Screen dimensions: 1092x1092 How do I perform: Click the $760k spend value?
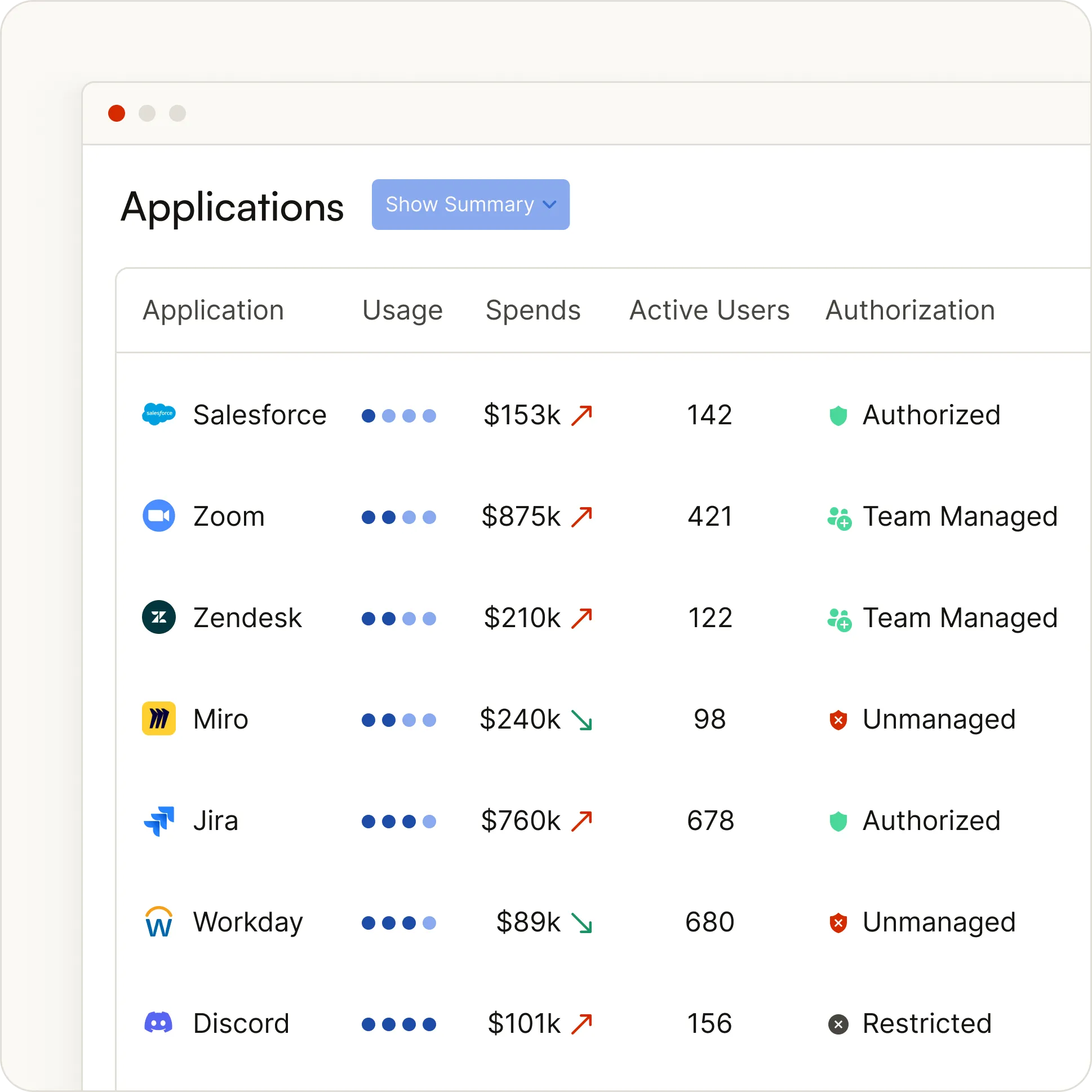tap(521, 820)
